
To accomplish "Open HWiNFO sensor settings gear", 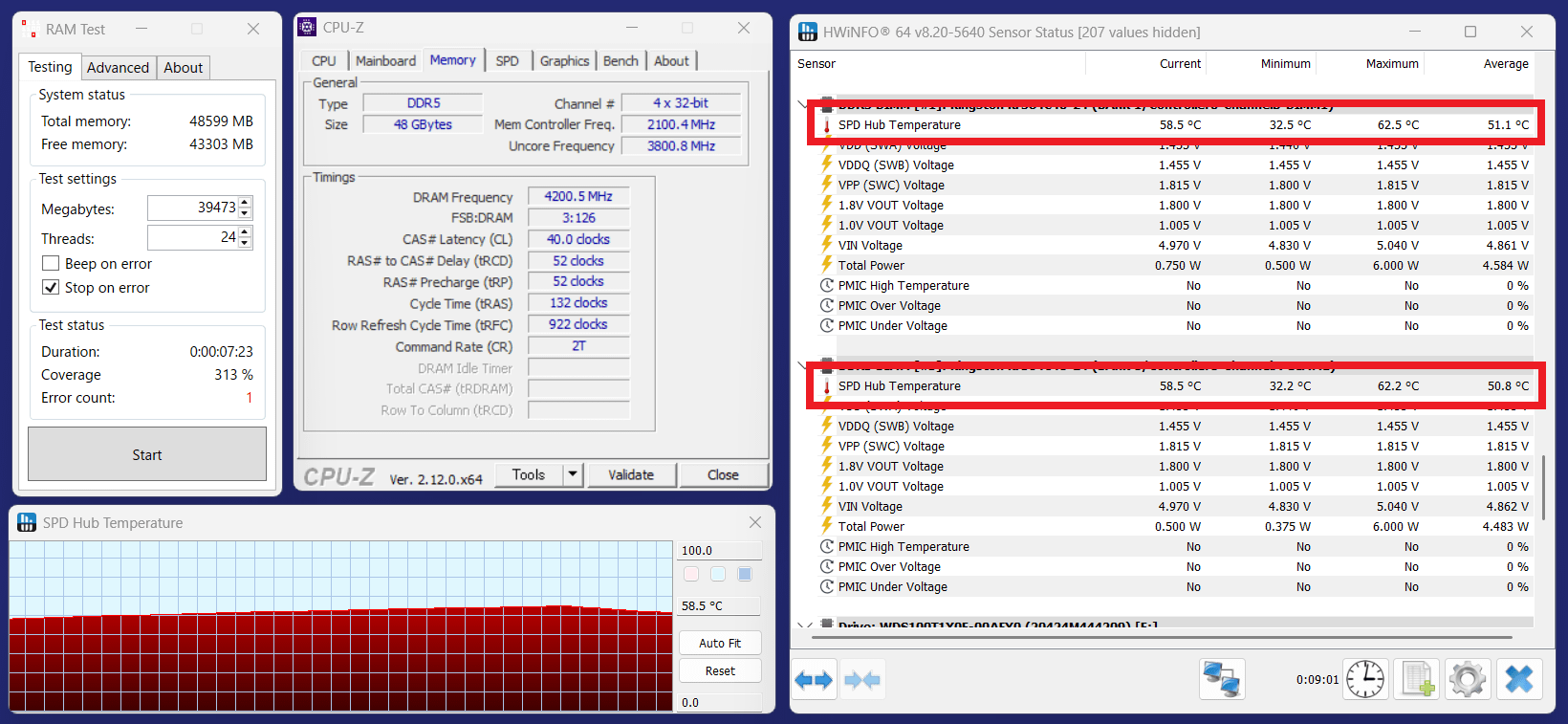I will [x=1468, y=680].
